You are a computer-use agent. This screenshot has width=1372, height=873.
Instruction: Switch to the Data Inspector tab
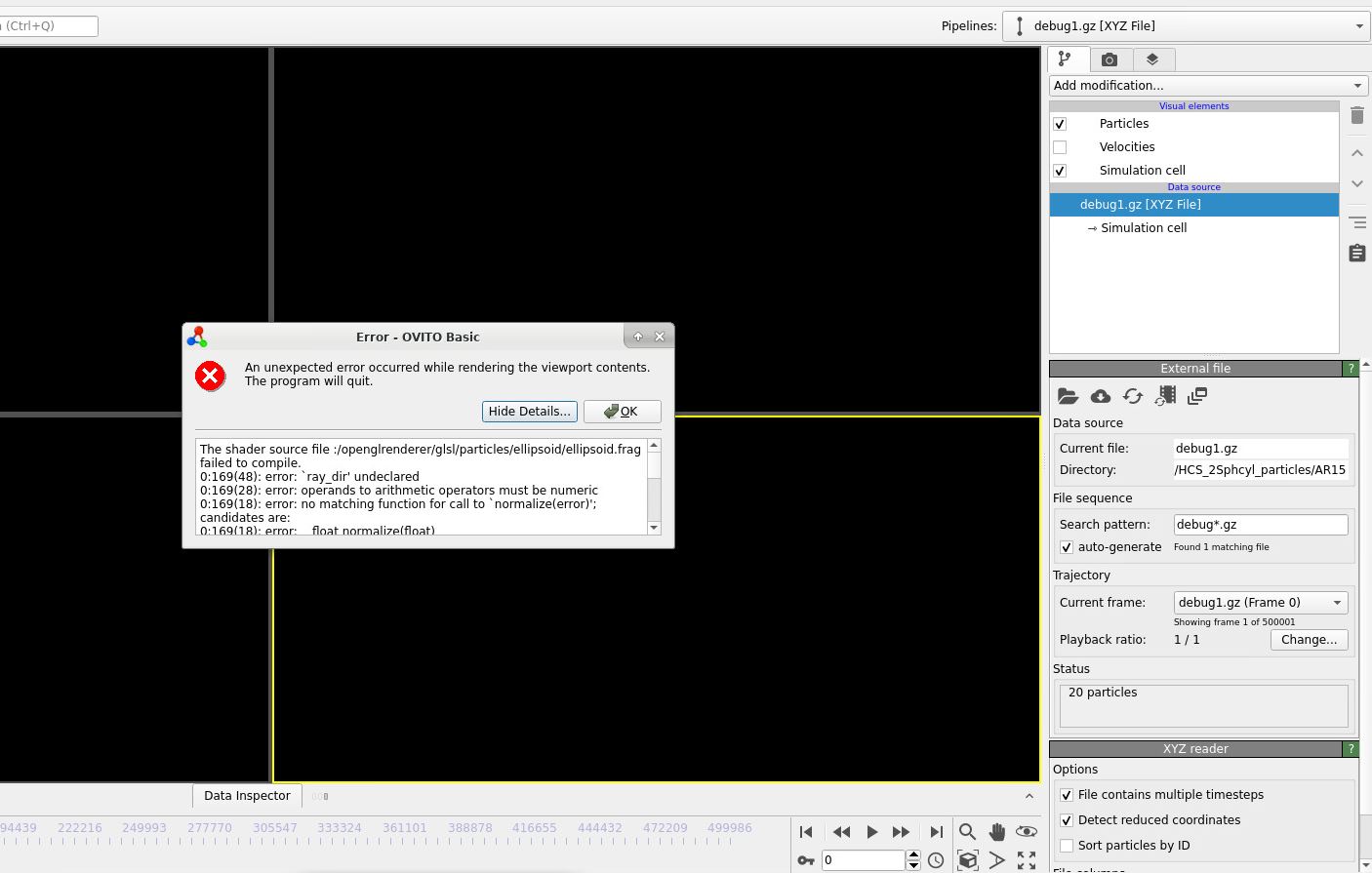pos(246,796)
